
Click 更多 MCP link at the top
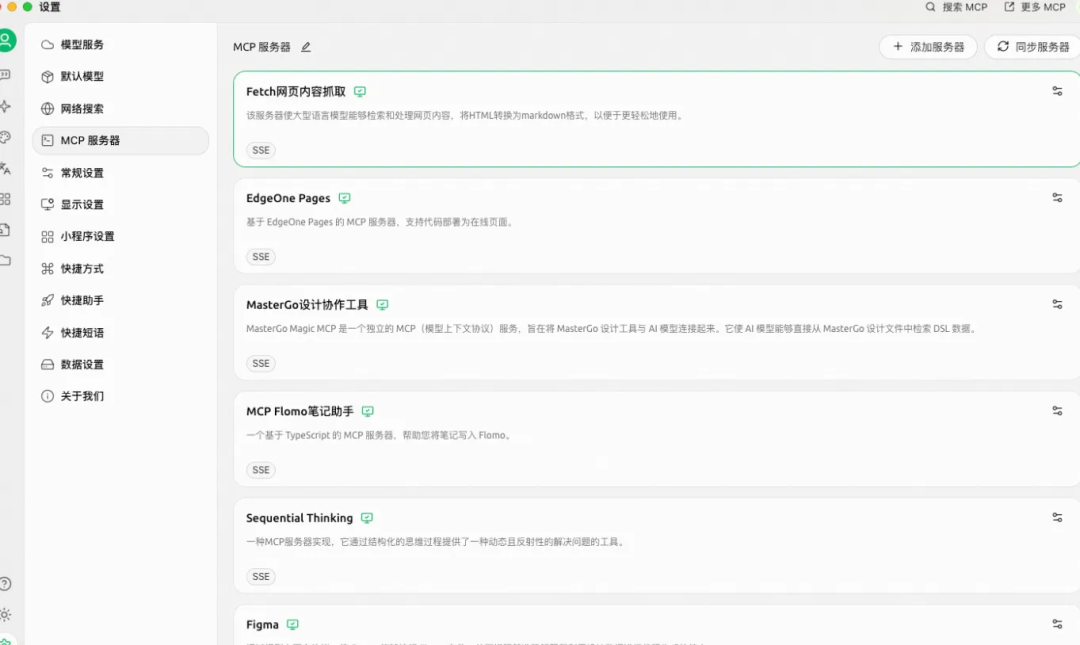pos(1035,7)
